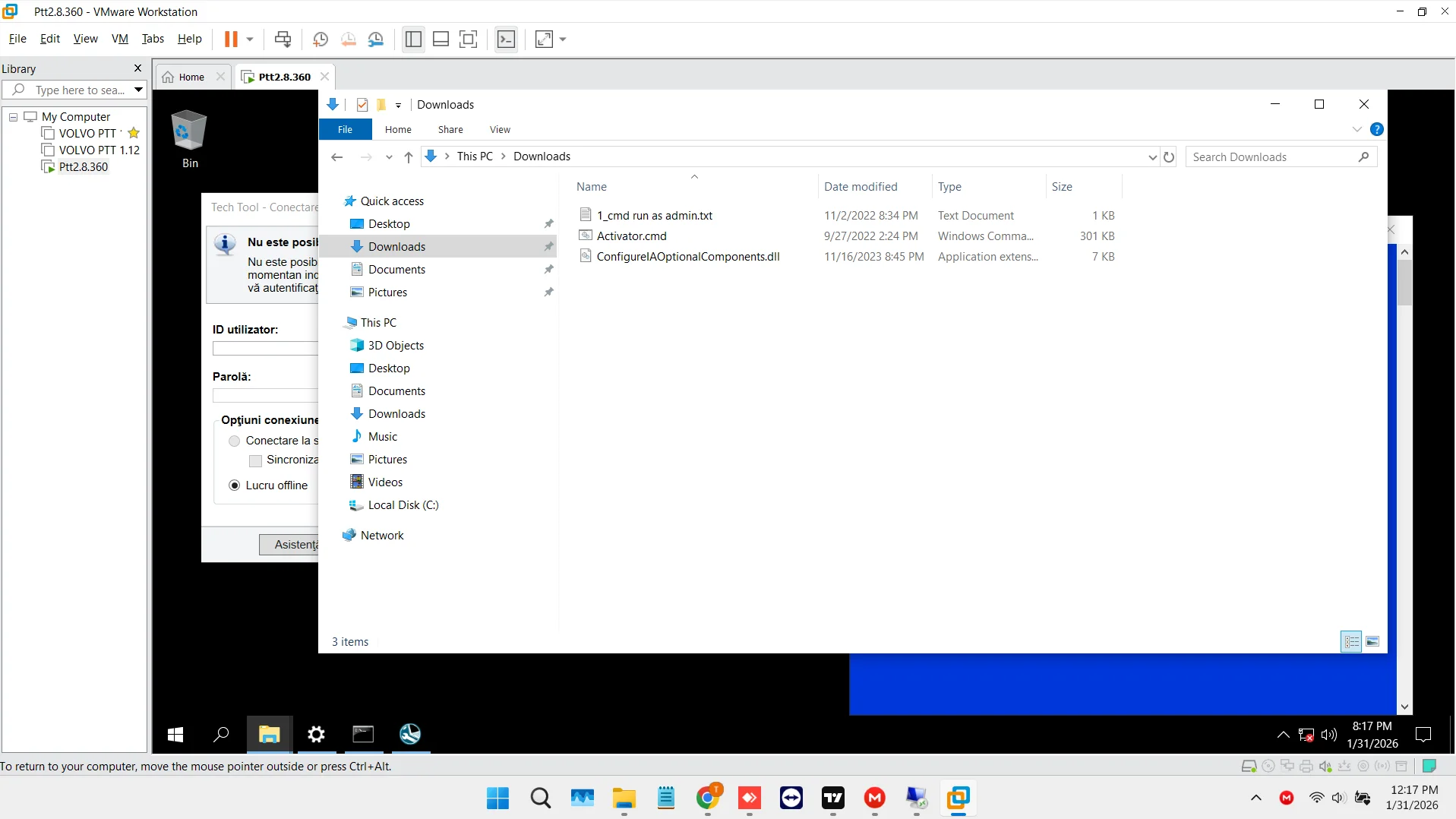1456x819 pixels.
Task: Select the large icons view in Explorer
Action: point(1372,642)
